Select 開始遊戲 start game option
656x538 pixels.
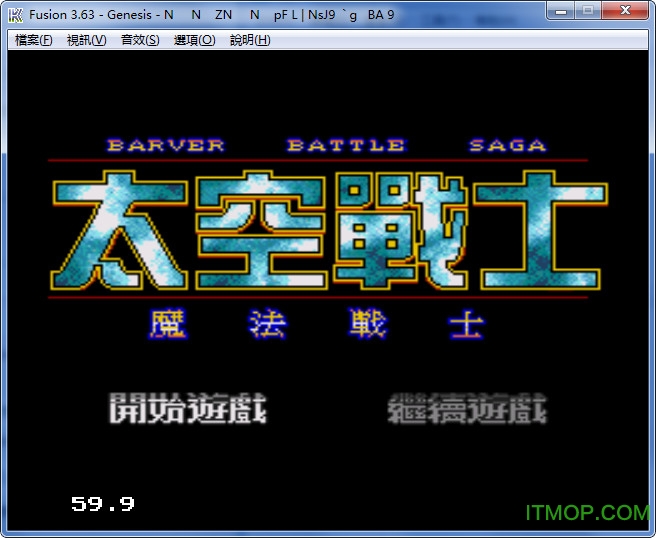(x=188, y=408)
